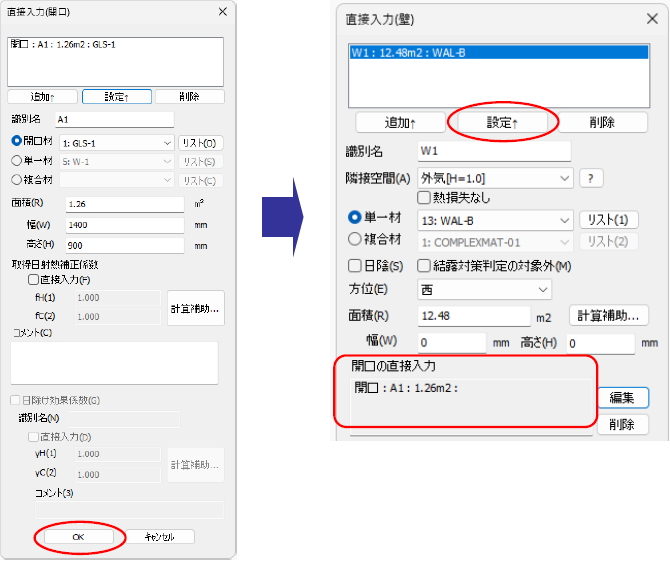Expand the 13: WAL-B material dropdown
Viewport: 670px width, 561px height.
(x=495, y=220)
